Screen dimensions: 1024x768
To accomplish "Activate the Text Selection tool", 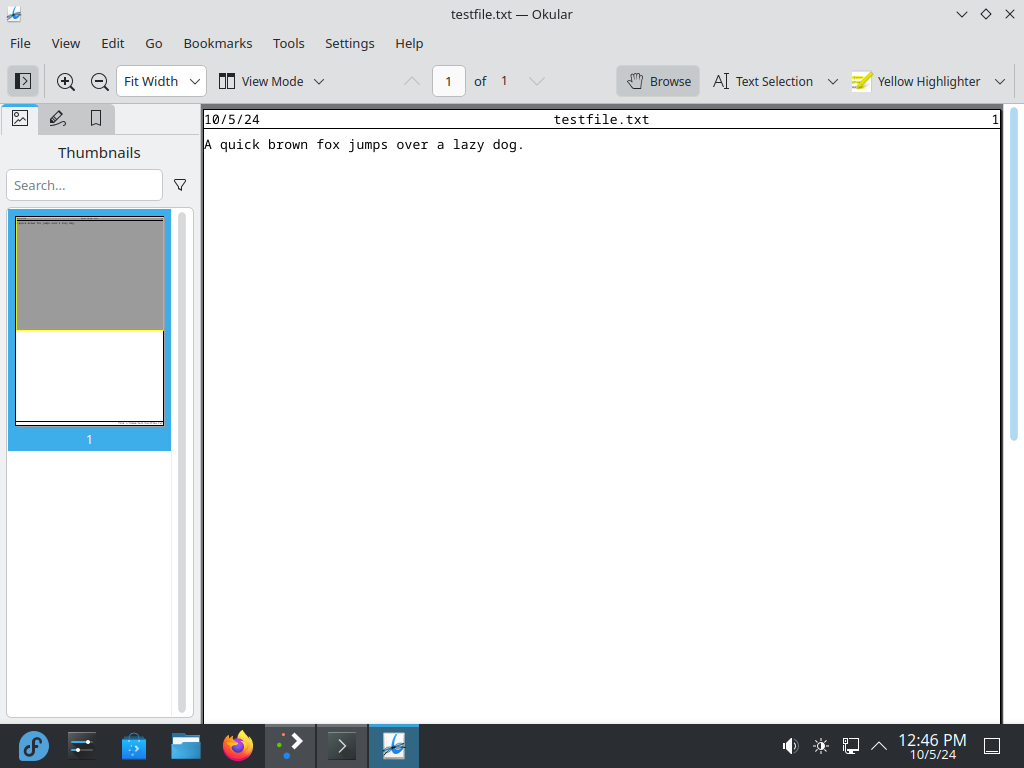I will [x=763, y=81].
